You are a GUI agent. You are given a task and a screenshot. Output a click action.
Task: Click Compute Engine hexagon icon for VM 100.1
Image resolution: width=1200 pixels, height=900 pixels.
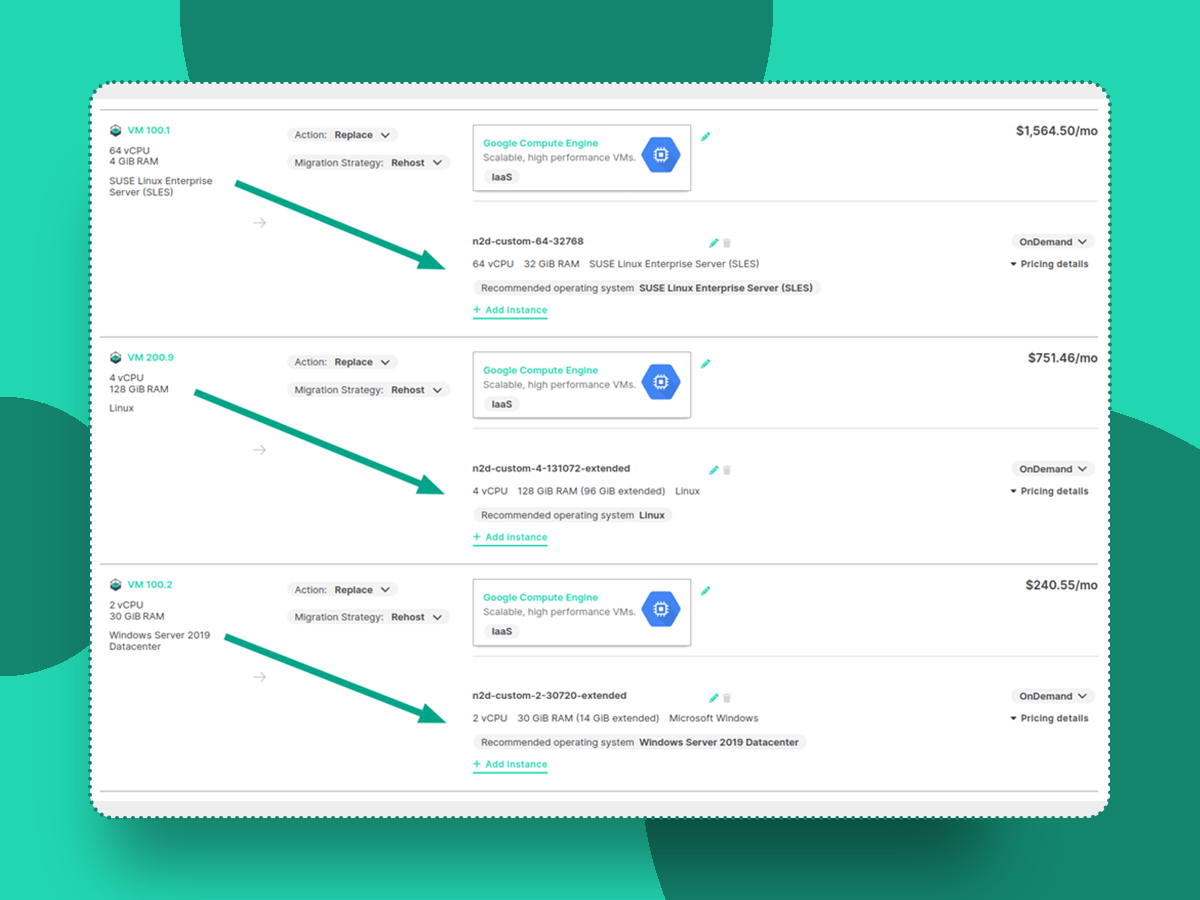[x=661, y=155]
